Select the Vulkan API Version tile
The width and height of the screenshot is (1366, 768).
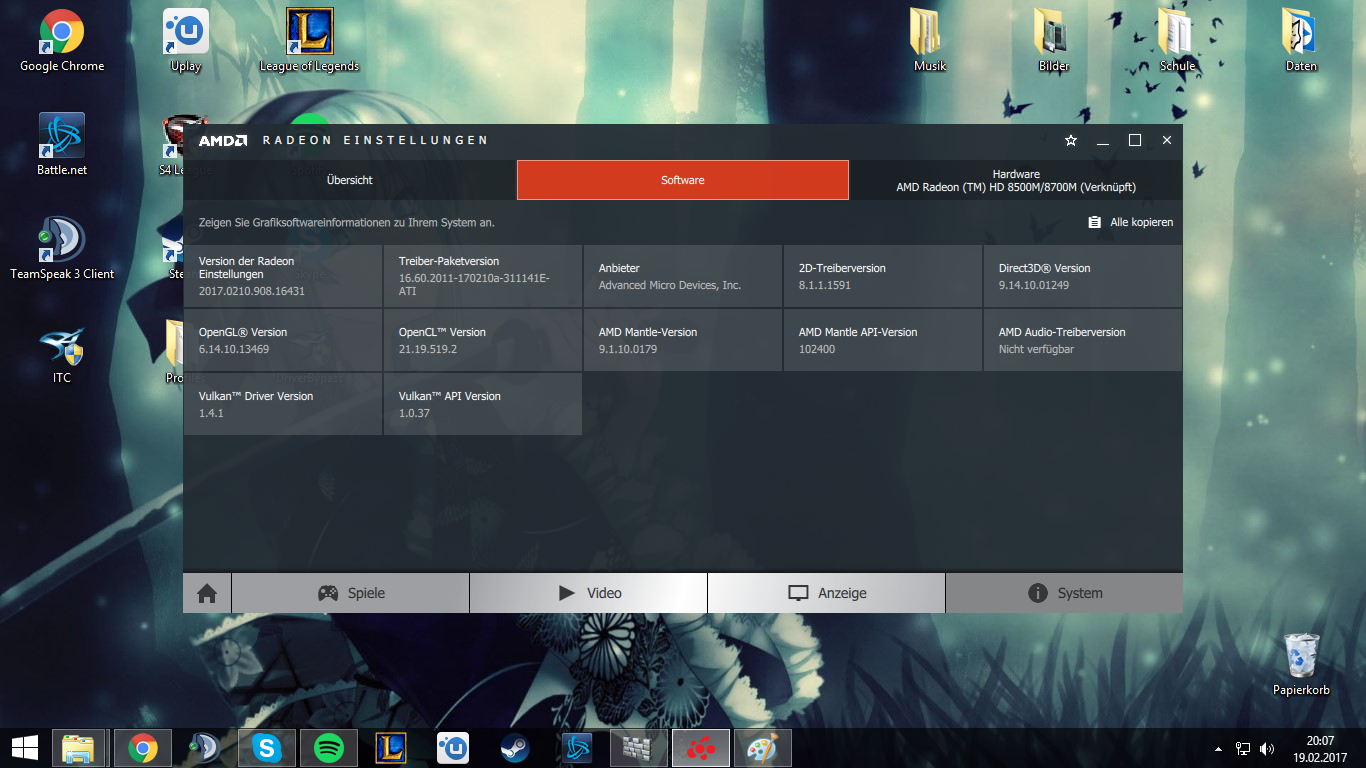[x=483, y=404]
